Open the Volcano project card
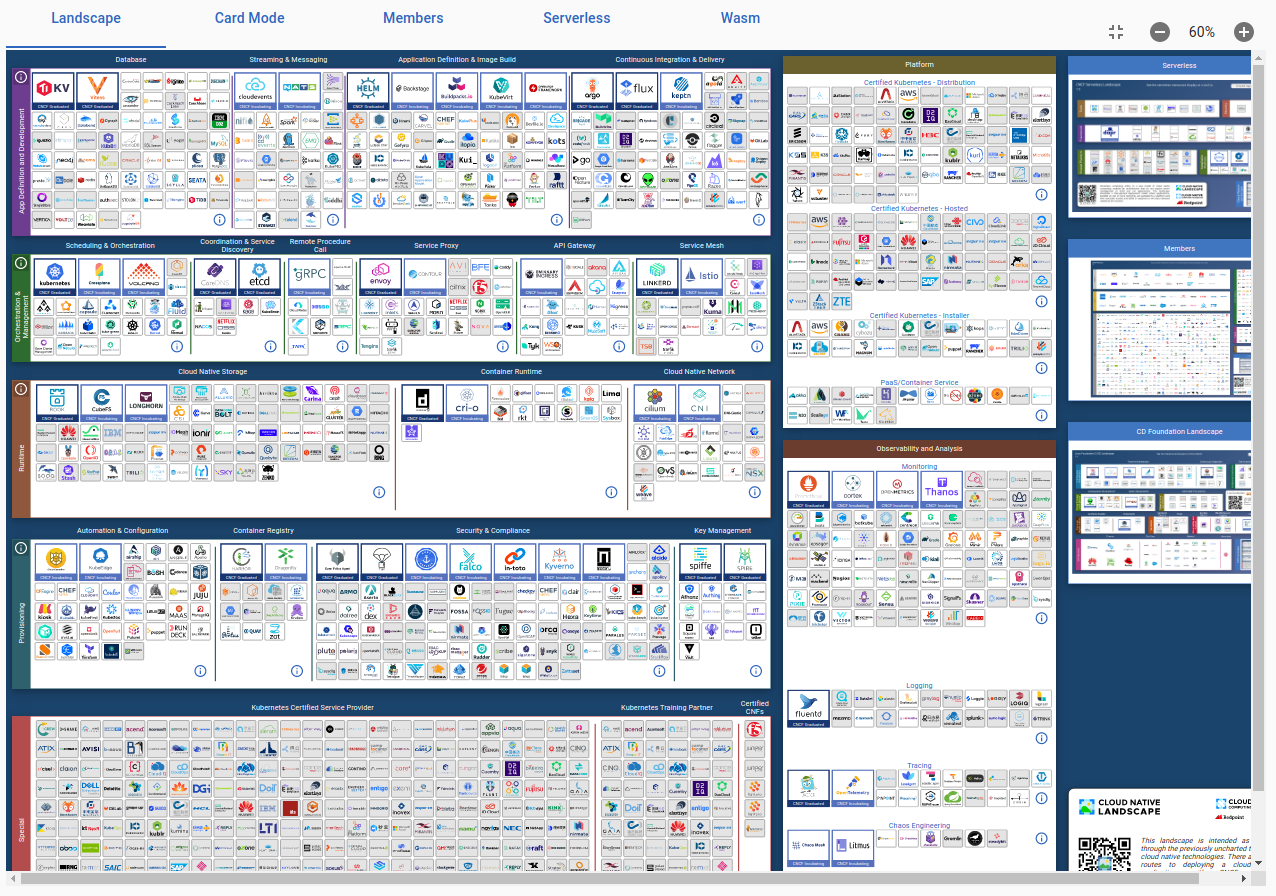Viewport: 1276px width, 896px height. (x=142, y=277)
